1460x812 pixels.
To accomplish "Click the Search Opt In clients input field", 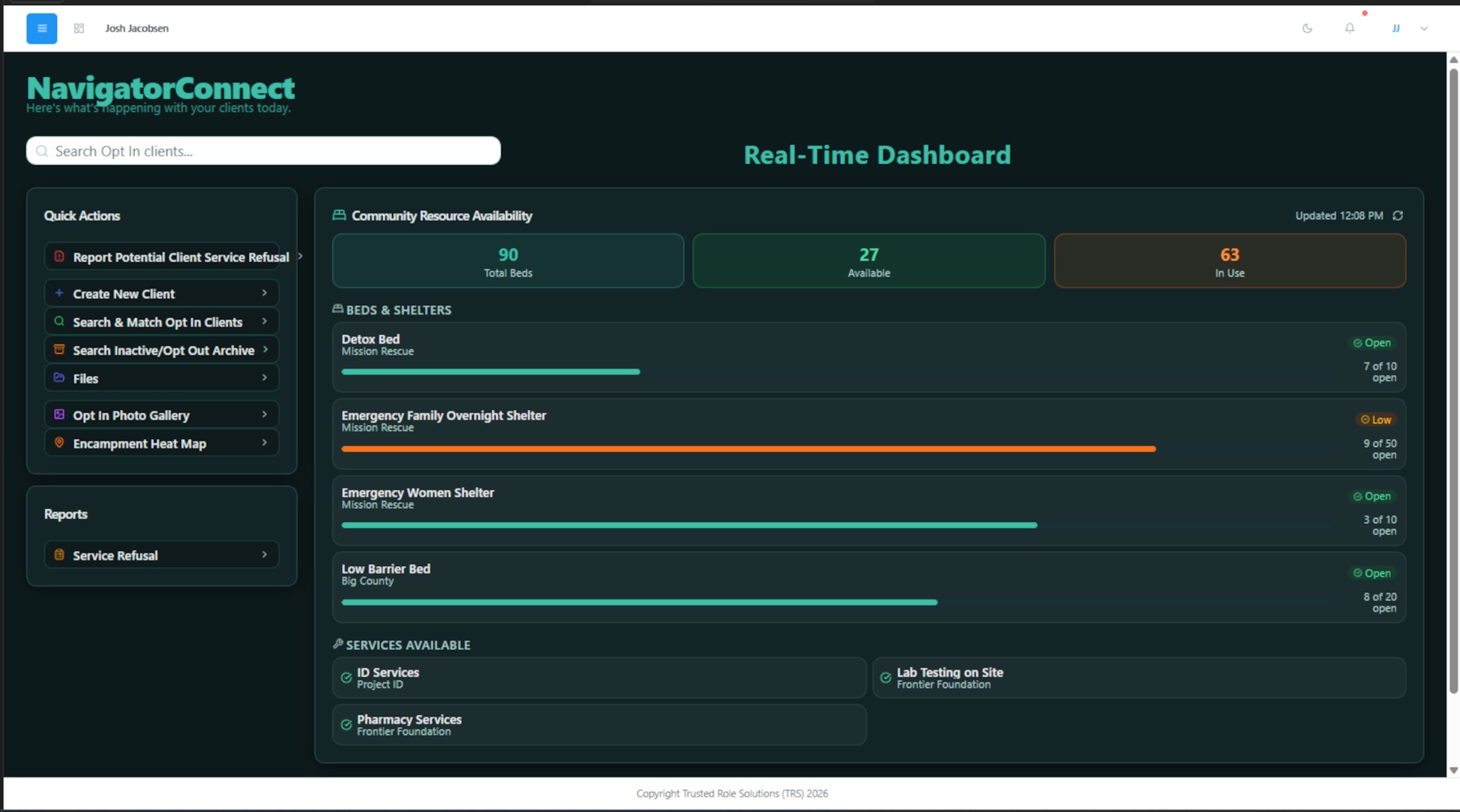I will coord(263,150).
